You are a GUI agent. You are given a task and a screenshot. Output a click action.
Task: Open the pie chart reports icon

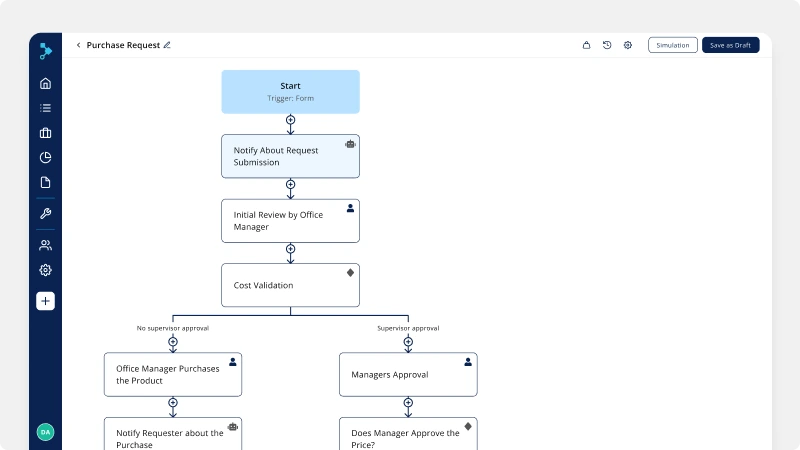coord(45,158)
